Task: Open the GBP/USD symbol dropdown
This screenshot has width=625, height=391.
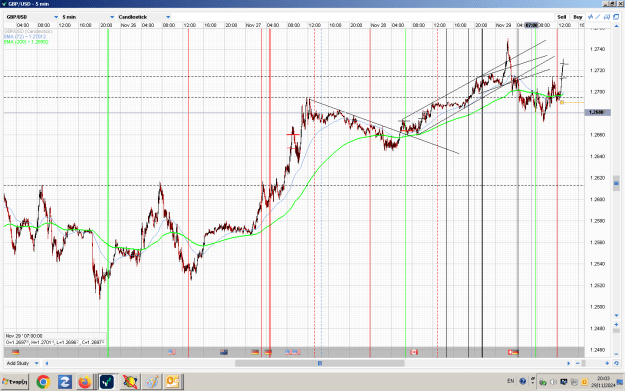Action: pyautogui.click(x=32, y=17)
